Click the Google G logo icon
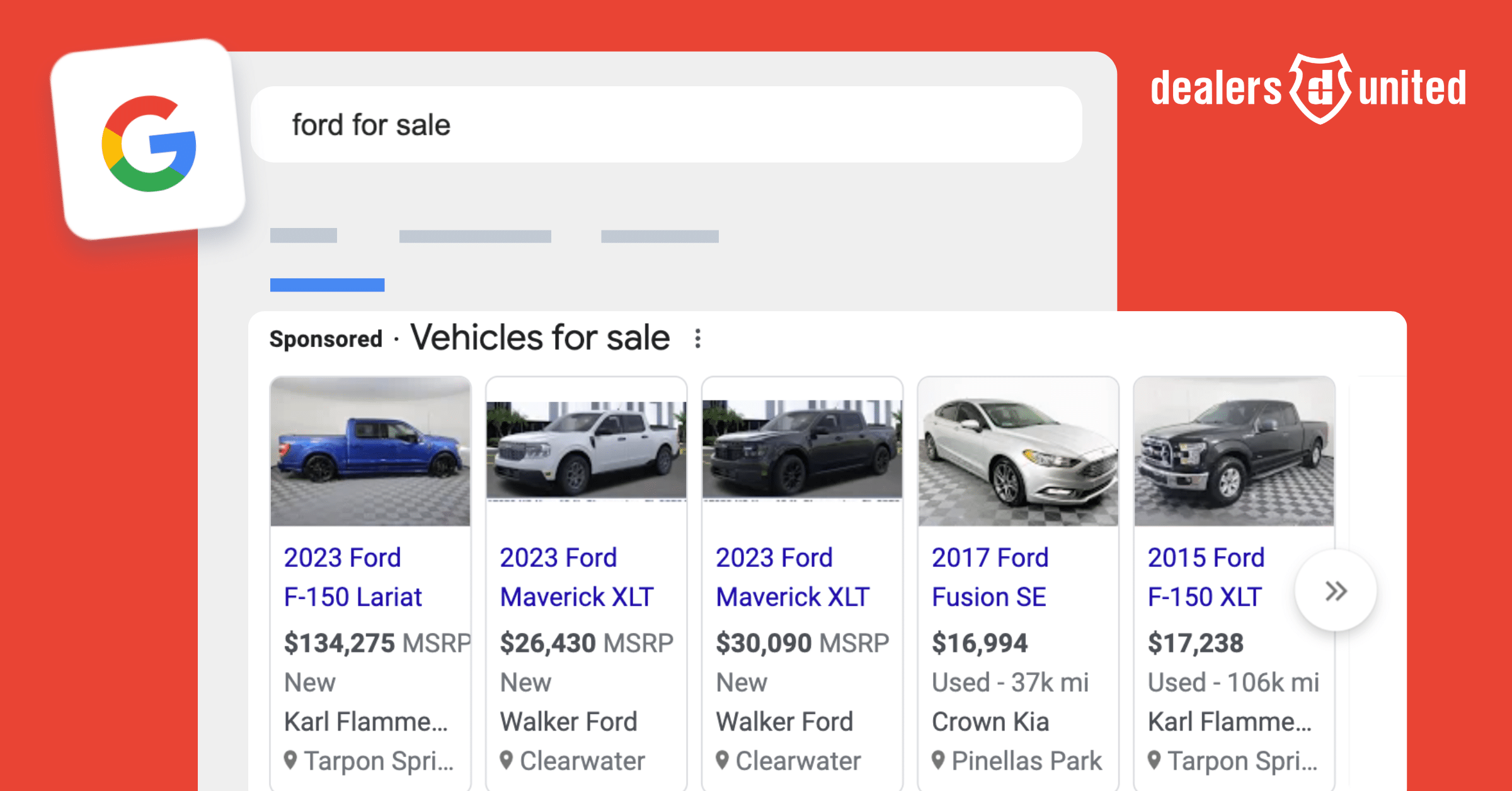This screenshot has height=791, width=1512. 149,144
